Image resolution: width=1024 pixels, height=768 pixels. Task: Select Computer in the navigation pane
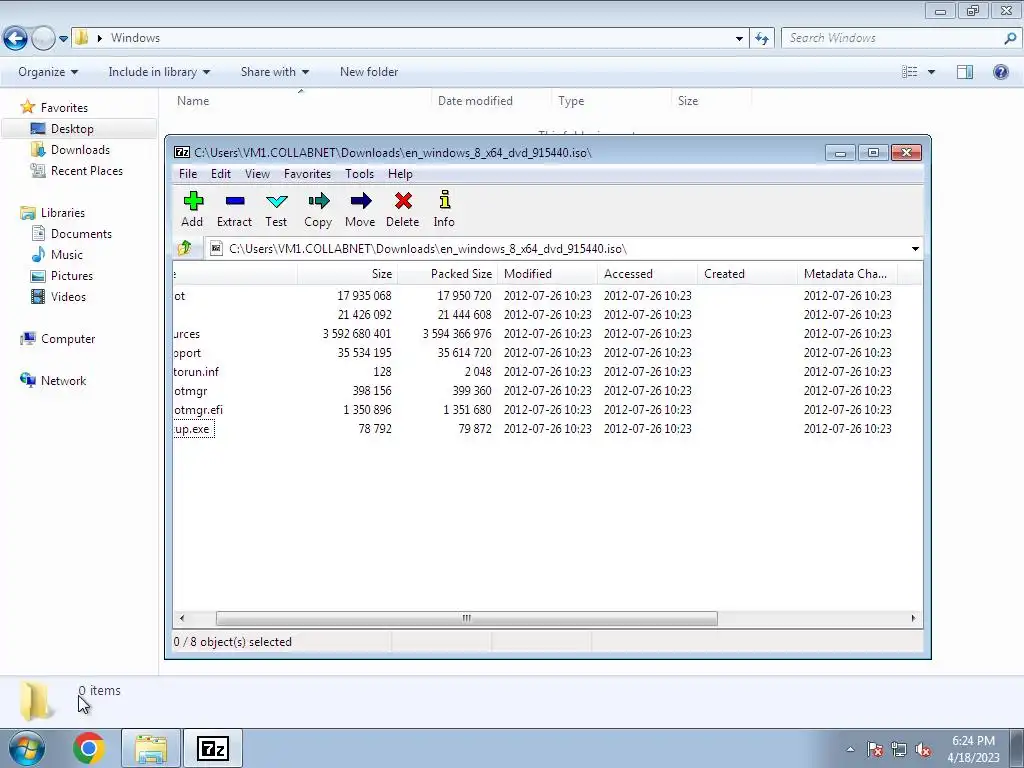click(x=68, y=339)
